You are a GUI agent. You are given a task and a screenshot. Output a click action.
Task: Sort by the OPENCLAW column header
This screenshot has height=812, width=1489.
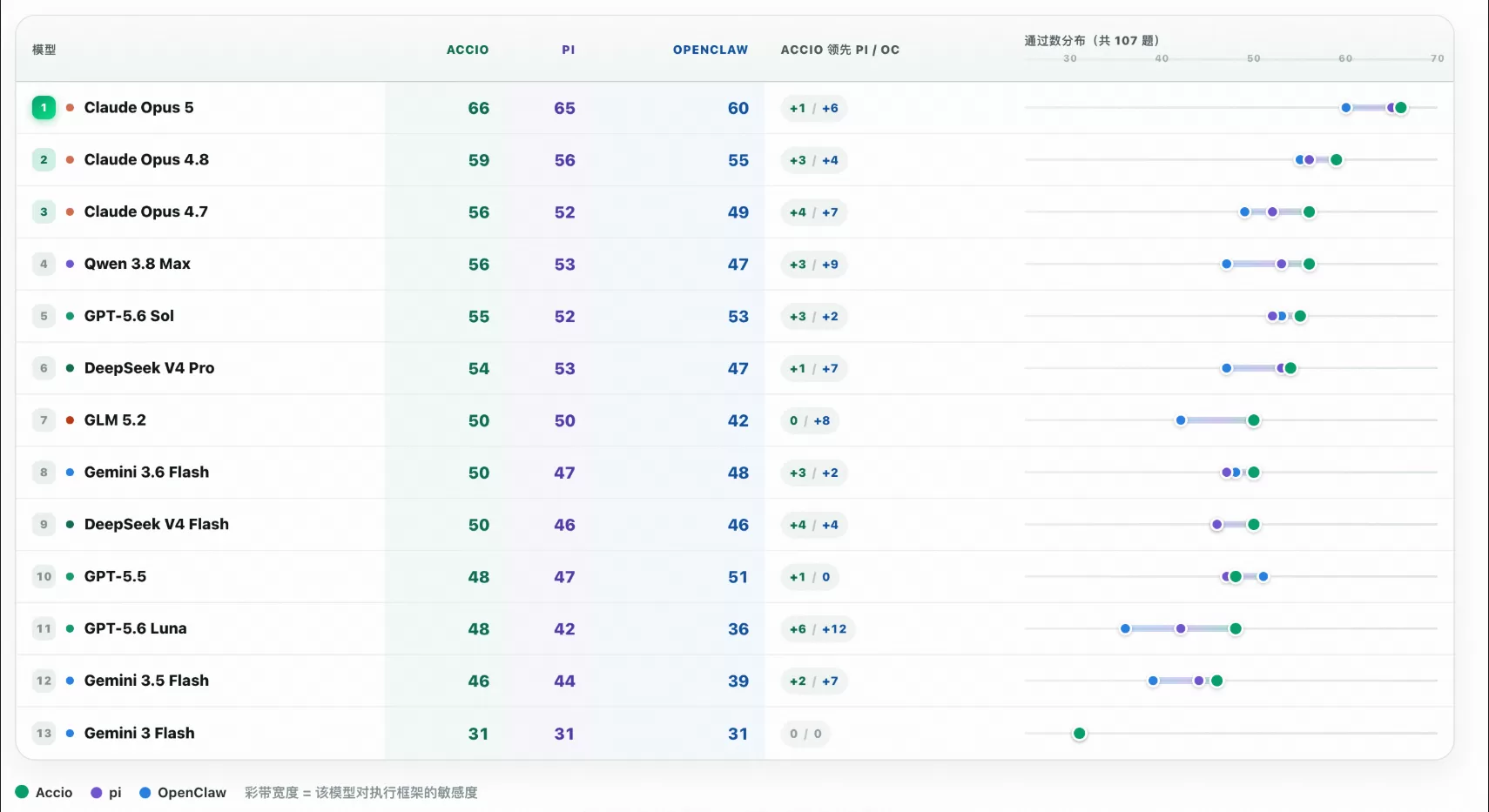coord(711,50)
